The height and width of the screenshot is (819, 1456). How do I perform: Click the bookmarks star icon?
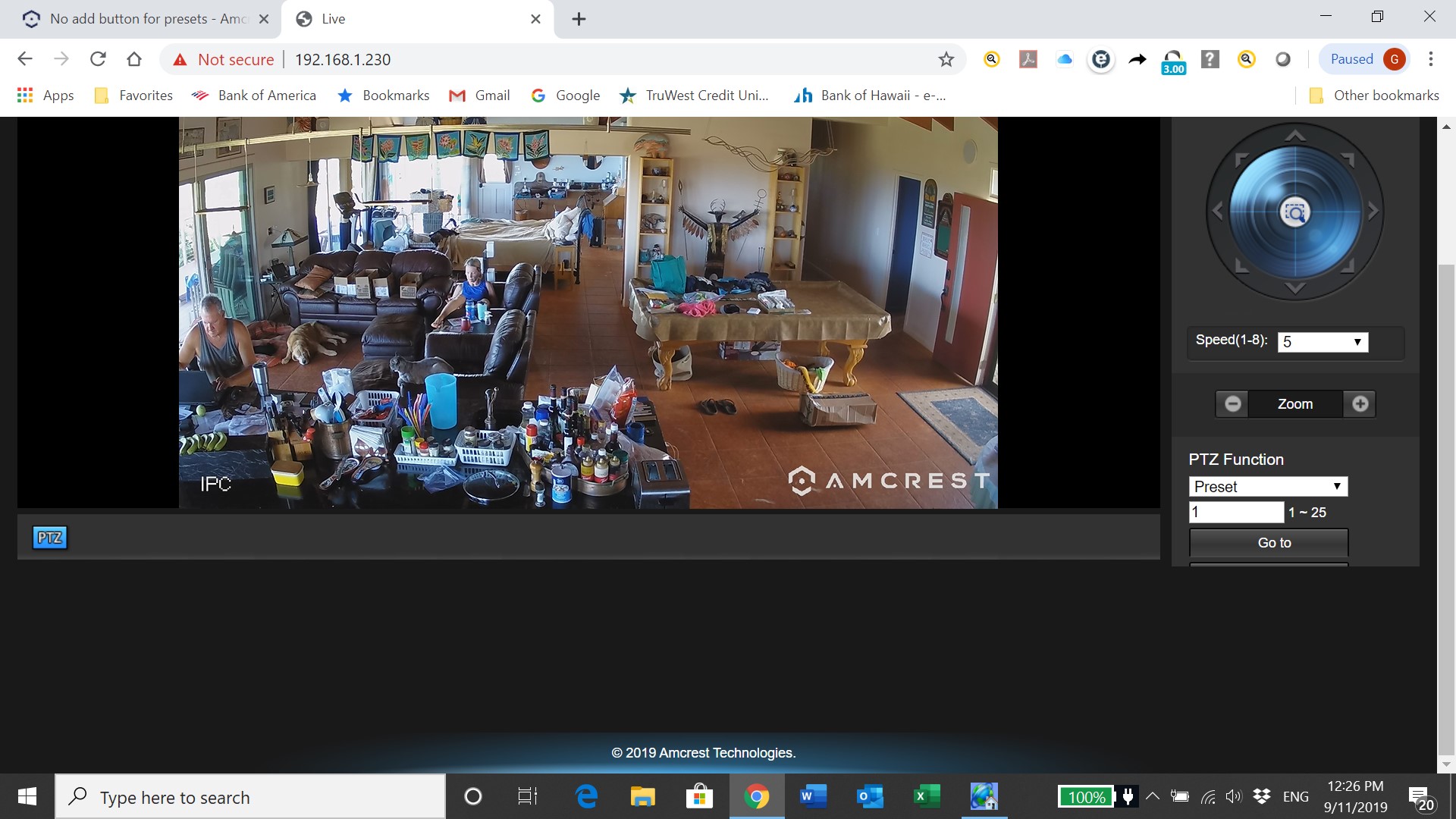944,59
